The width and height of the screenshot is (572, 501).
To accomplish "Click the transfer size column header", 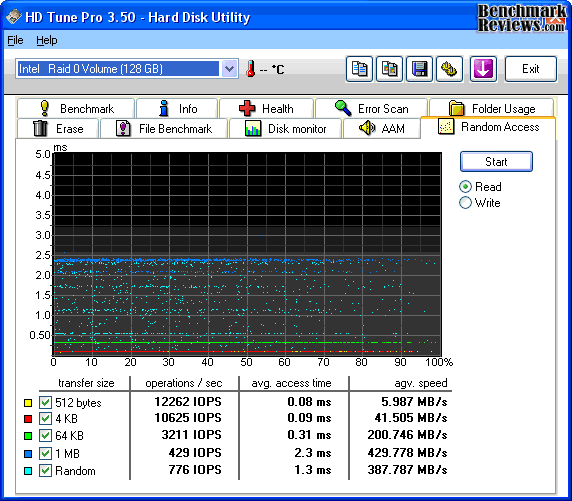I will coord(86,383).
